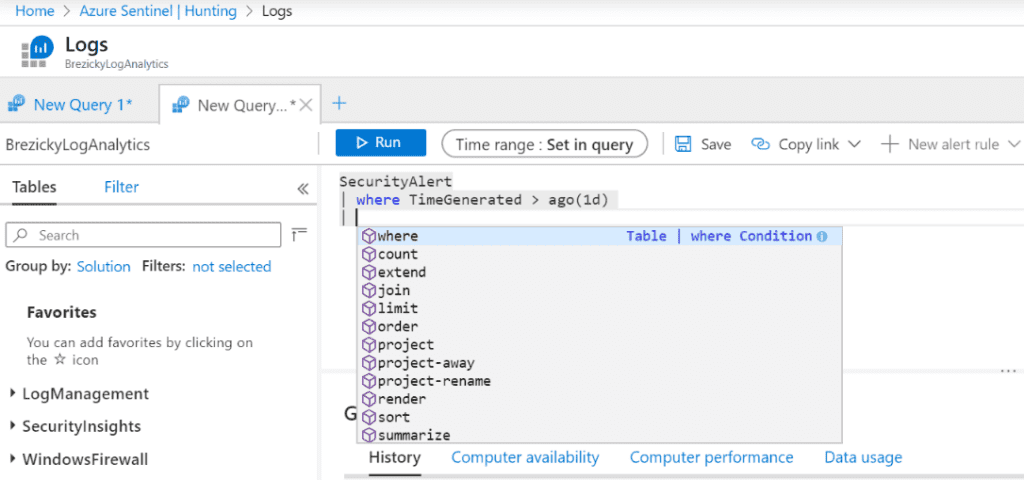Click the info icon beside where Condition
This screenshot has height=480, width=1024.
[x=822, y=236]
